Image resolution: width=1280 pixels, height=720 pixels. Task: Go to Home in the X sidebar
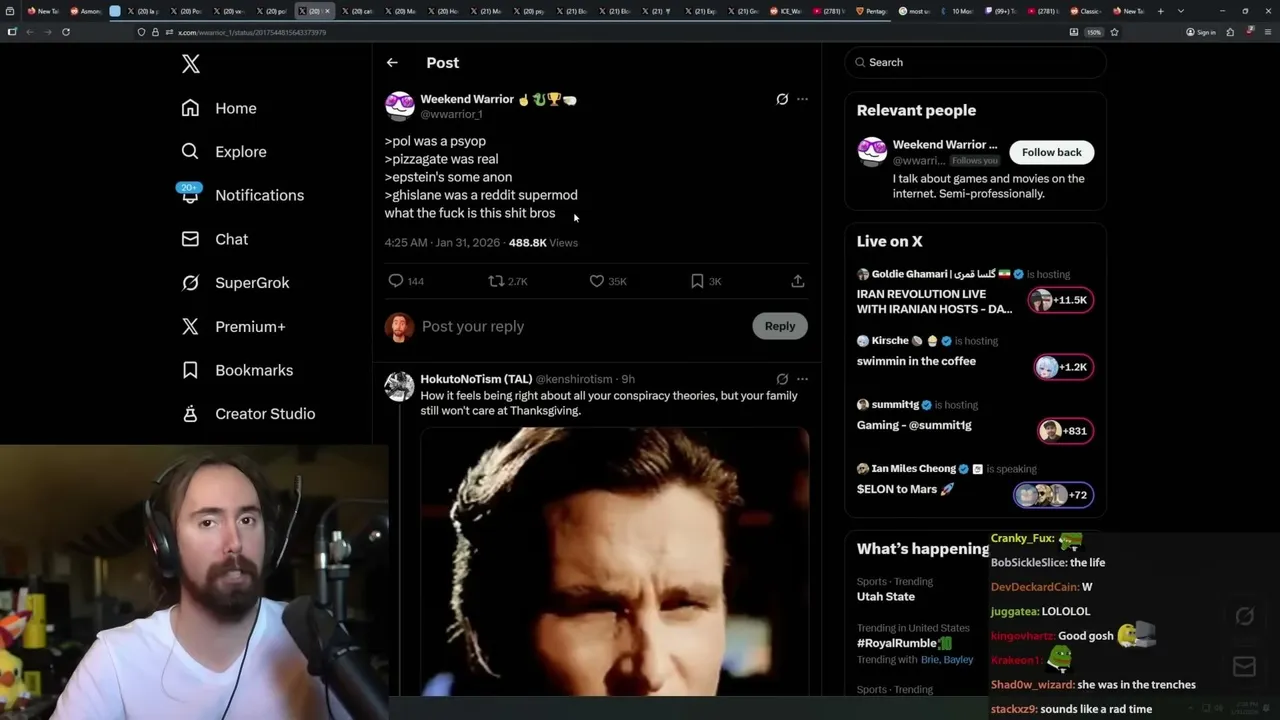pyautogui.click(x=219, y=108)
